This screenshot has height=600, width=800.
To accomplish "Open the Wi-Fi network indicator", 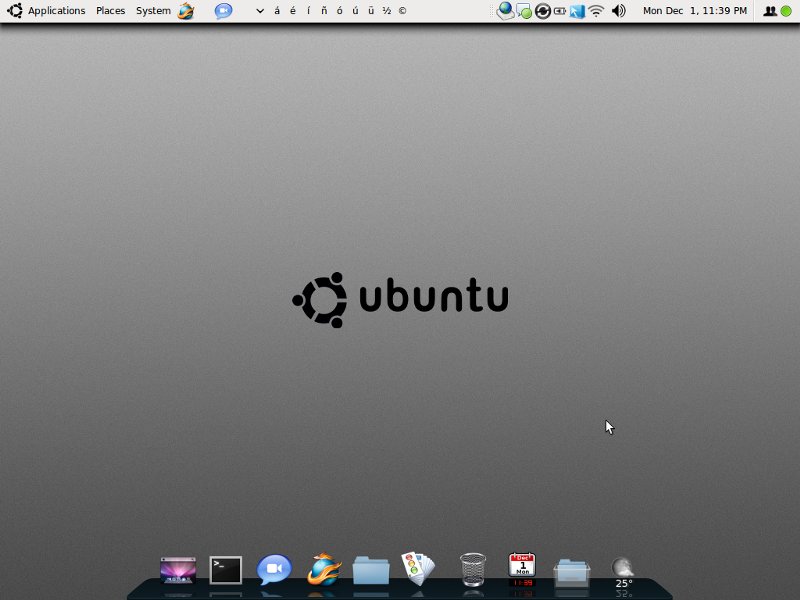I will tap(596, 11).
